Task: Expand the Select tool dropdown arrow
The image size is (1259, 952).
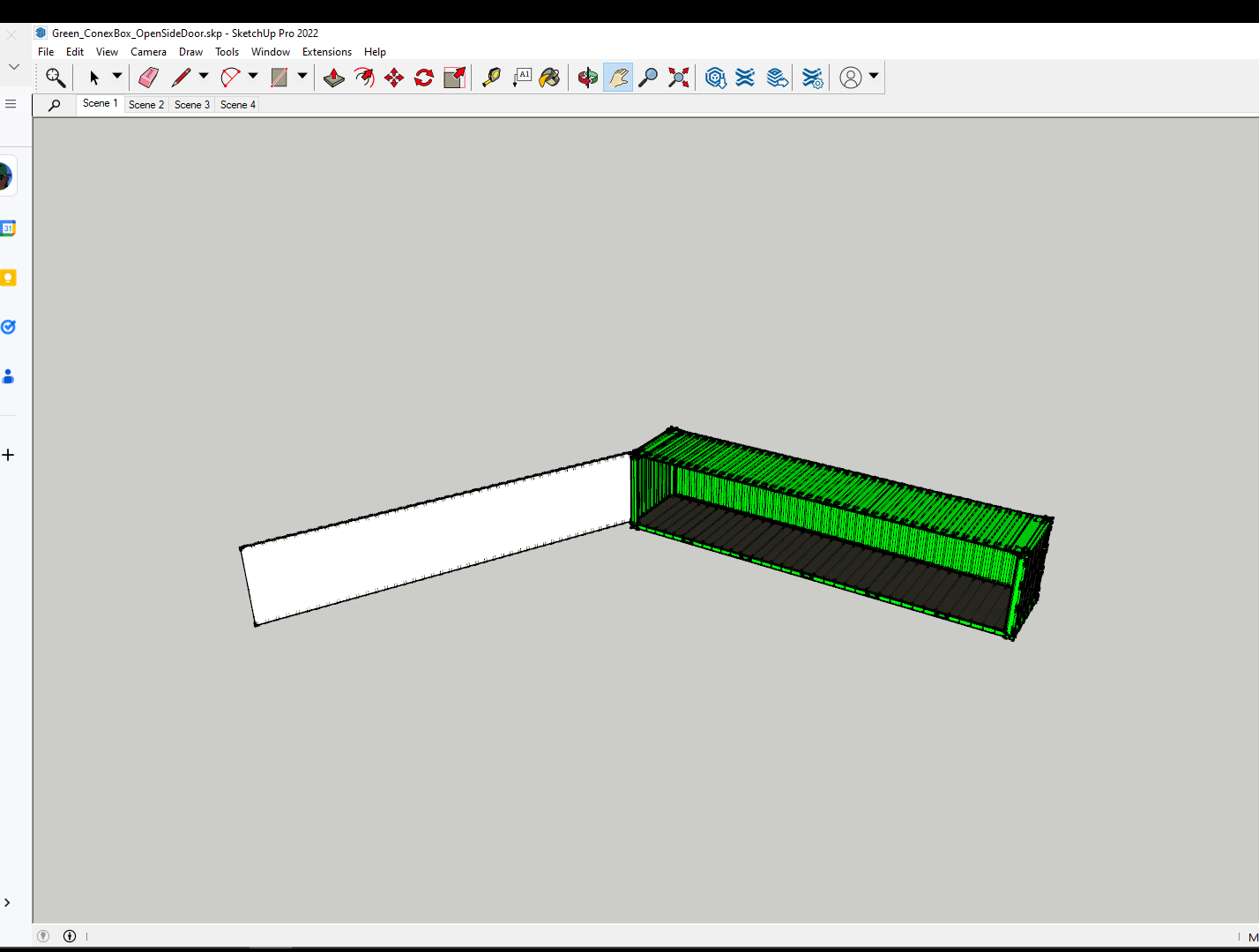Action: (x=116, y=77)
